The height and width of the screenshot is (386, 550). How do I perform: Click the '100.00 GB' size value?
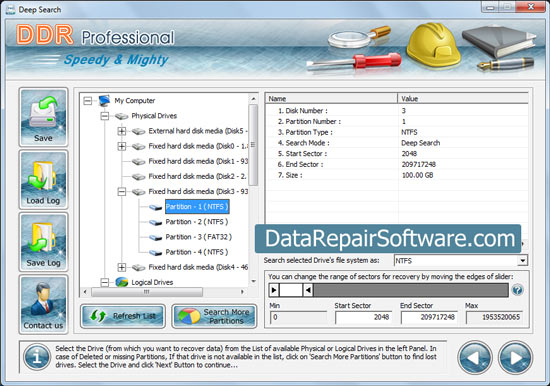point(417,175)
